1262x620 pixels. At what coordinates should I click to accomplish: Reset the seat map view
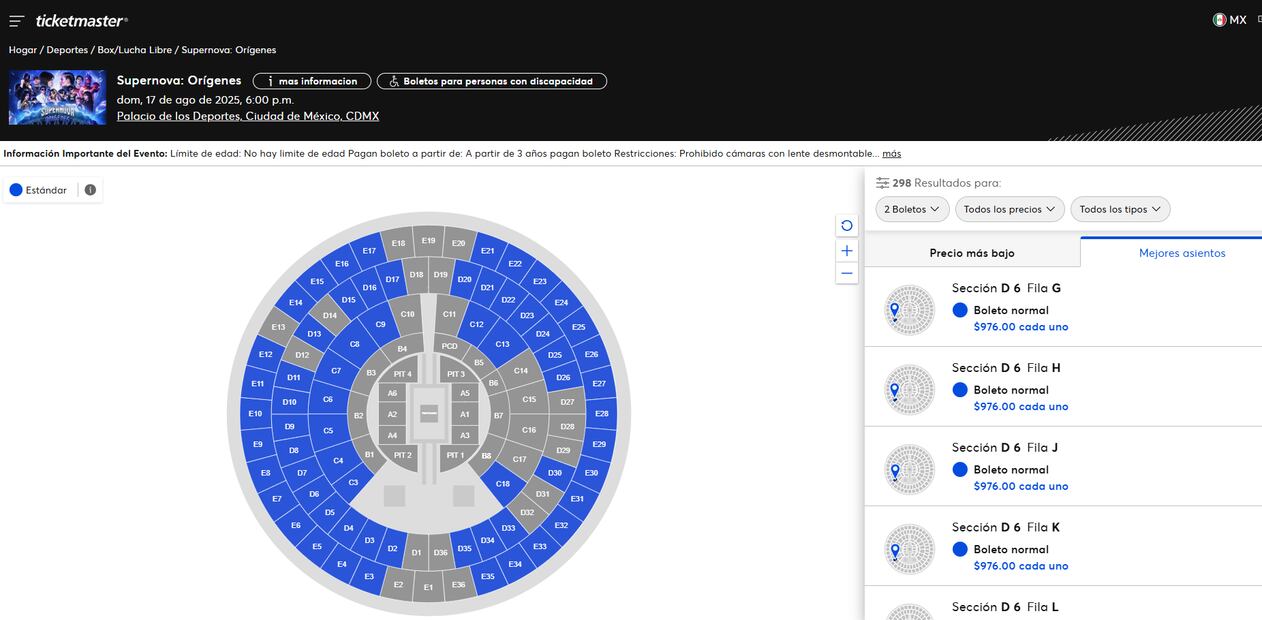click(x=847, y=226)
